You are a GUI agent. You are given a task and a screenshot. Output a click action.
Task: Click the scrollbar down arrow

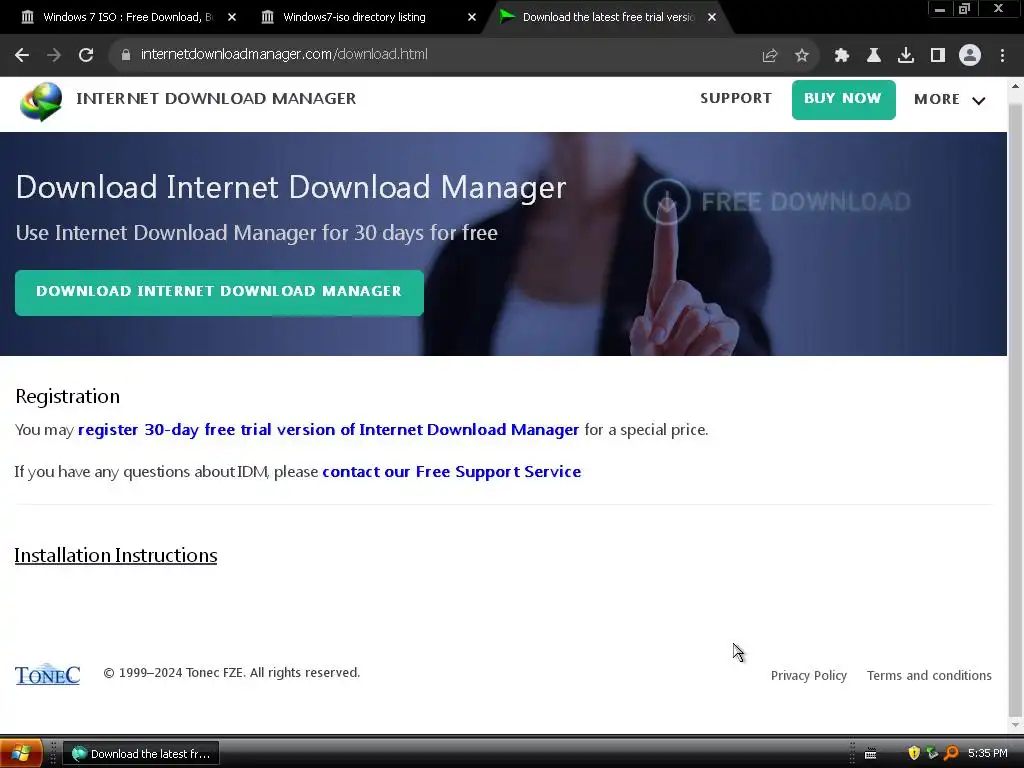point(1015,724)
